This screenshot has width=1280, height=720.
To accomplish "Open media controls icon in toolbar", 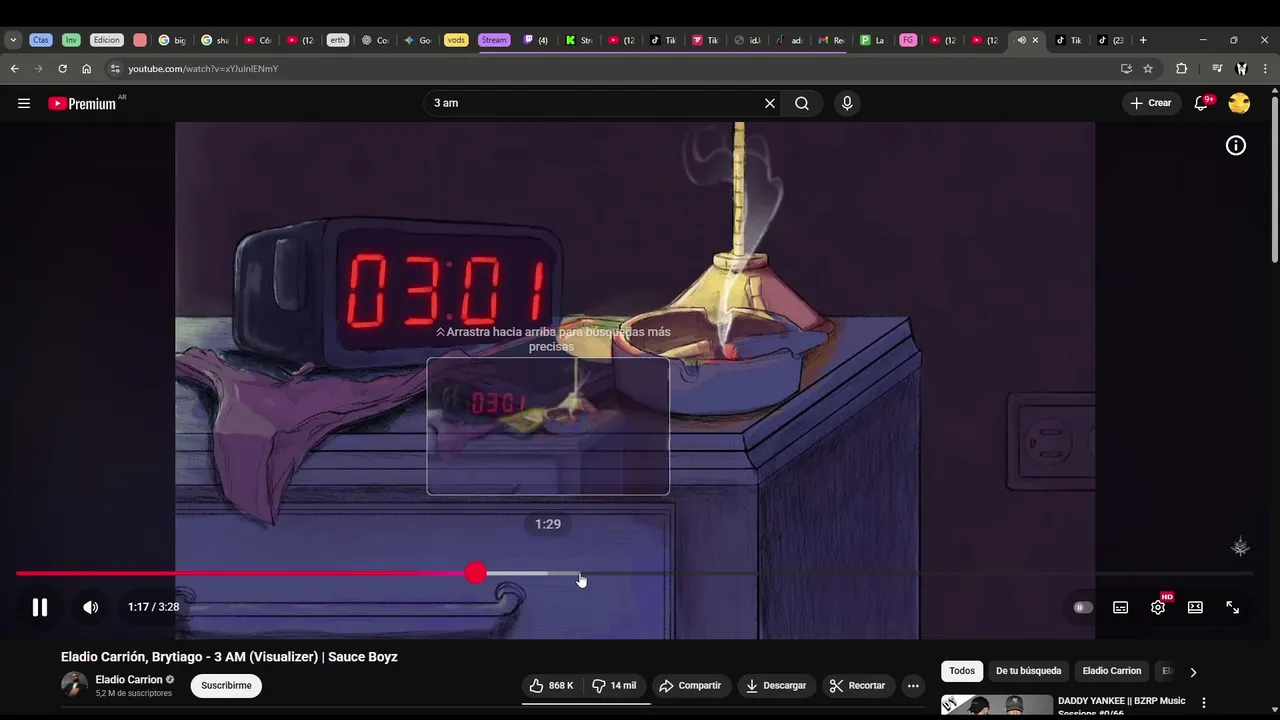I will point(1216,69).
